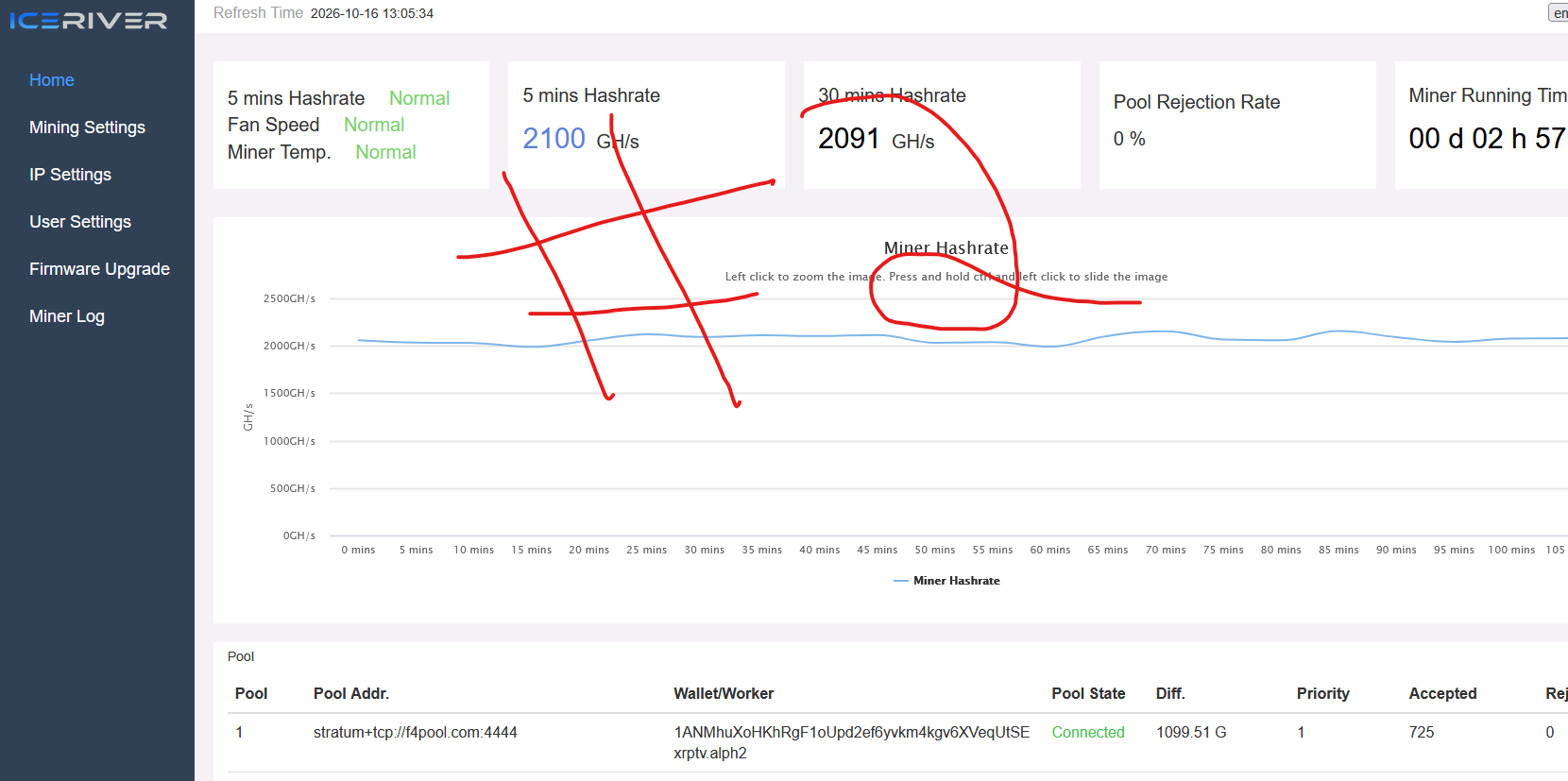The image size is (1568, 781).
Task: Click the 0GH/s y-axis label
Action: [x=299, y=535]
